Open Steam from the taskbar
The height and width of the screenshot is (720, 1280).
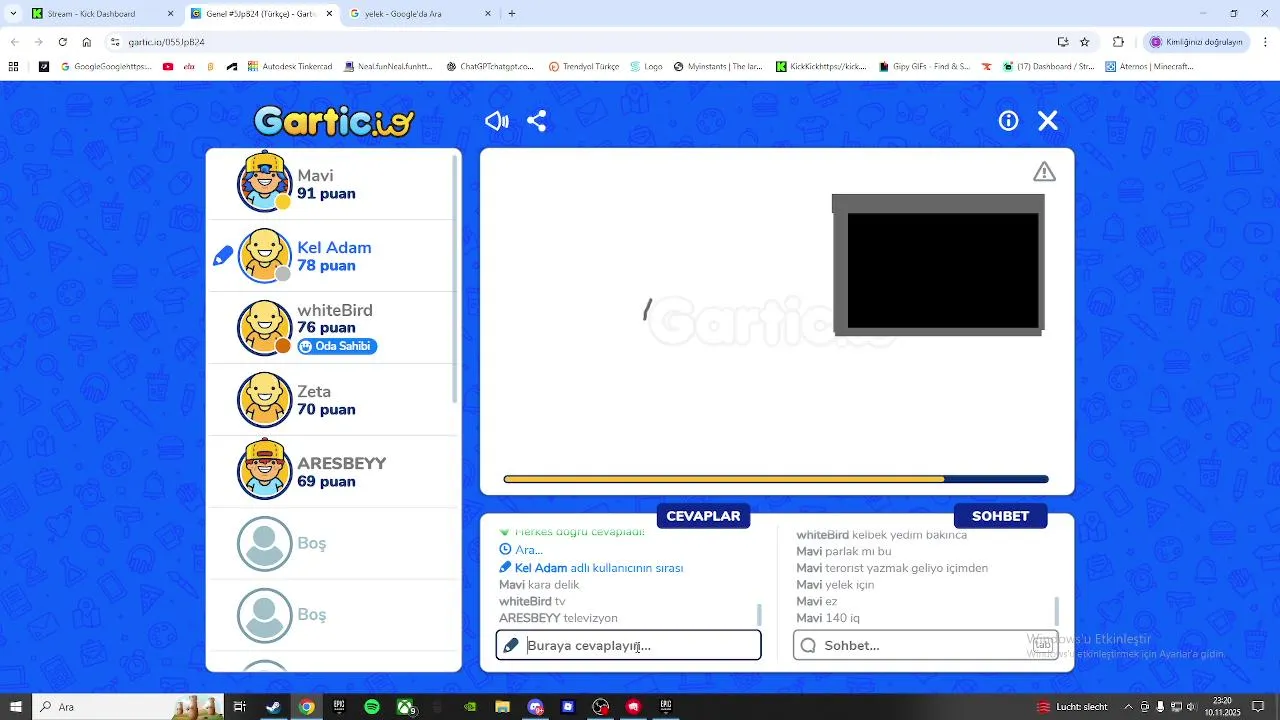click(x=272, y=707)
